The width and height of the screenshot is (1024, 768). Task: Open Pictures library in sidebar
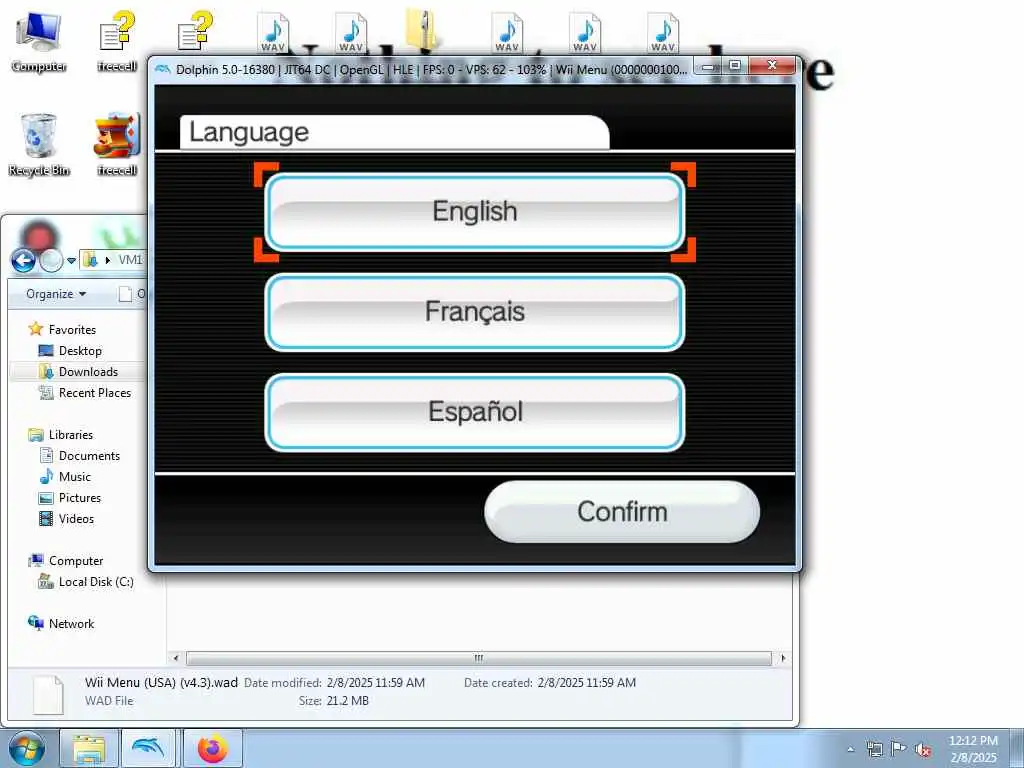coord(70,498)
